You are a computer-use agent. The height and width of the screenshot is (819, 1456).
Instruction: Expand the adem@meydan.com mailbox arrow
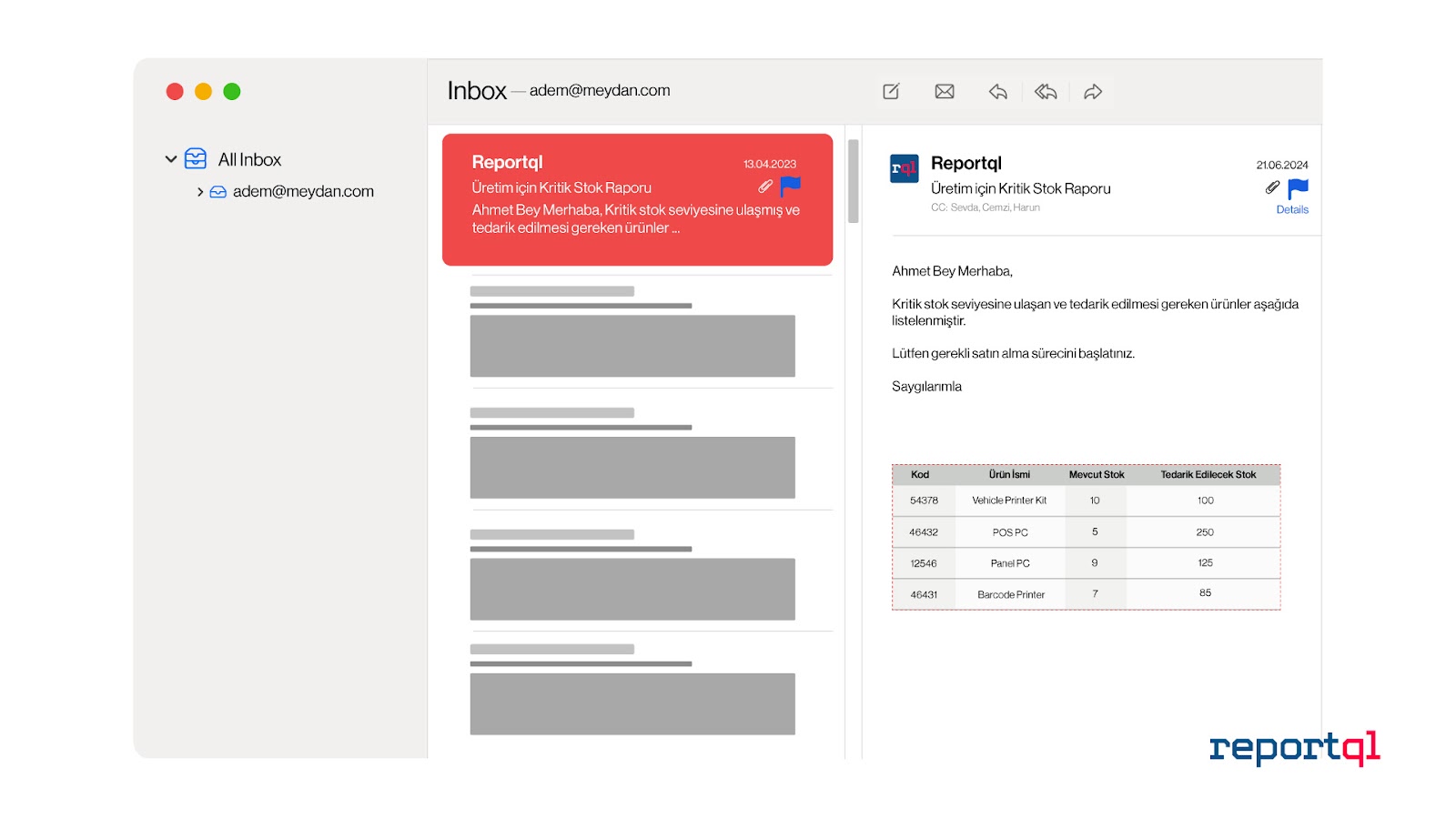tap(200, 192)
